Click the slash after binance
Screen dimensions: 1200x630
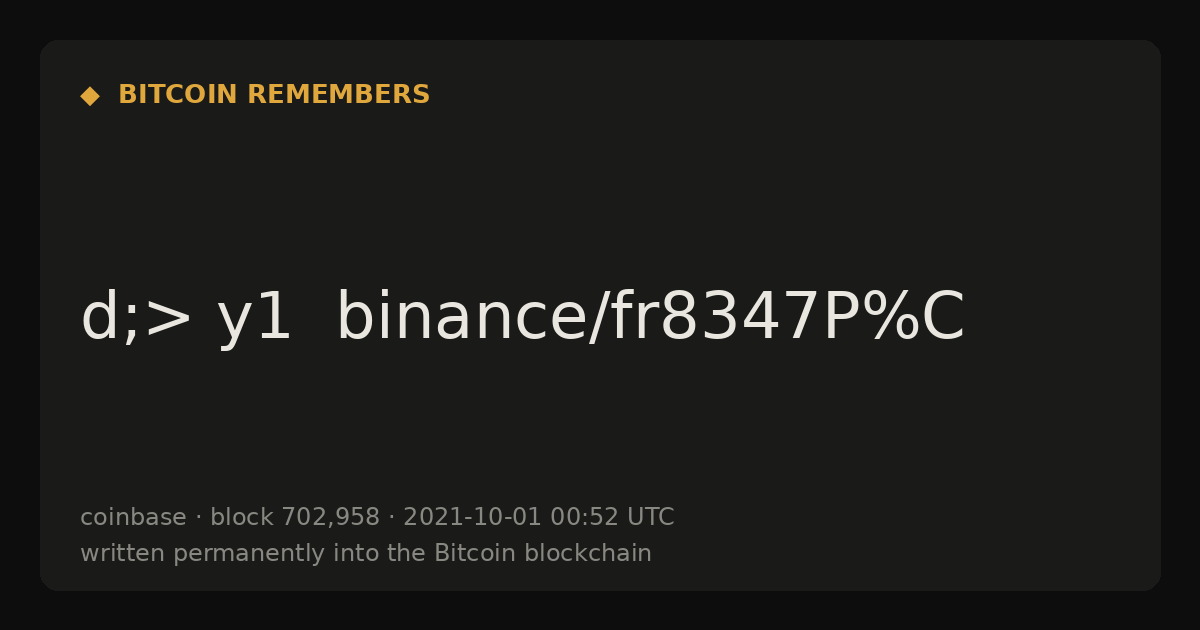(600, 318)
